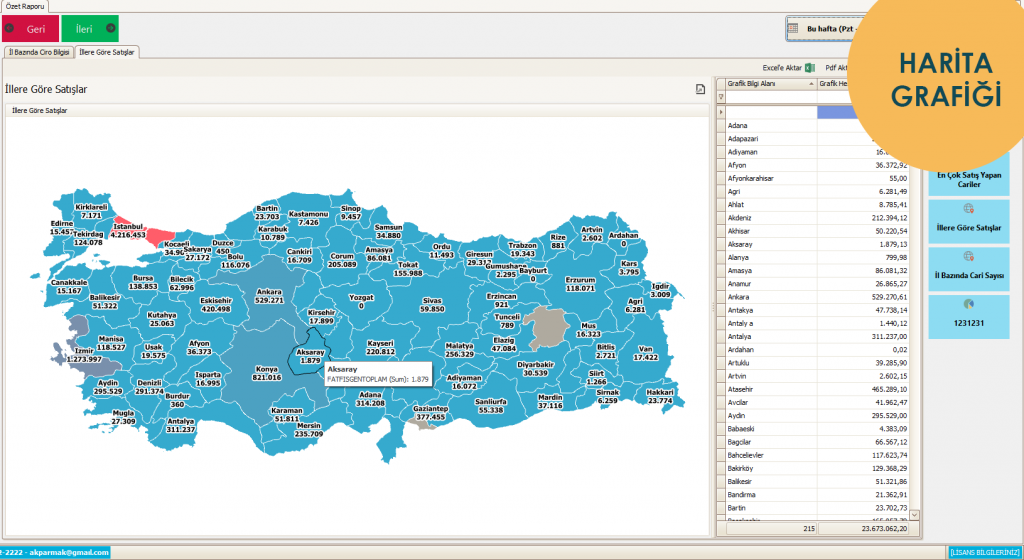This screenshot has height=560, width=1024.
Task: Select the İllere Göre Satışlar tab
Action: tap(107, 52)
